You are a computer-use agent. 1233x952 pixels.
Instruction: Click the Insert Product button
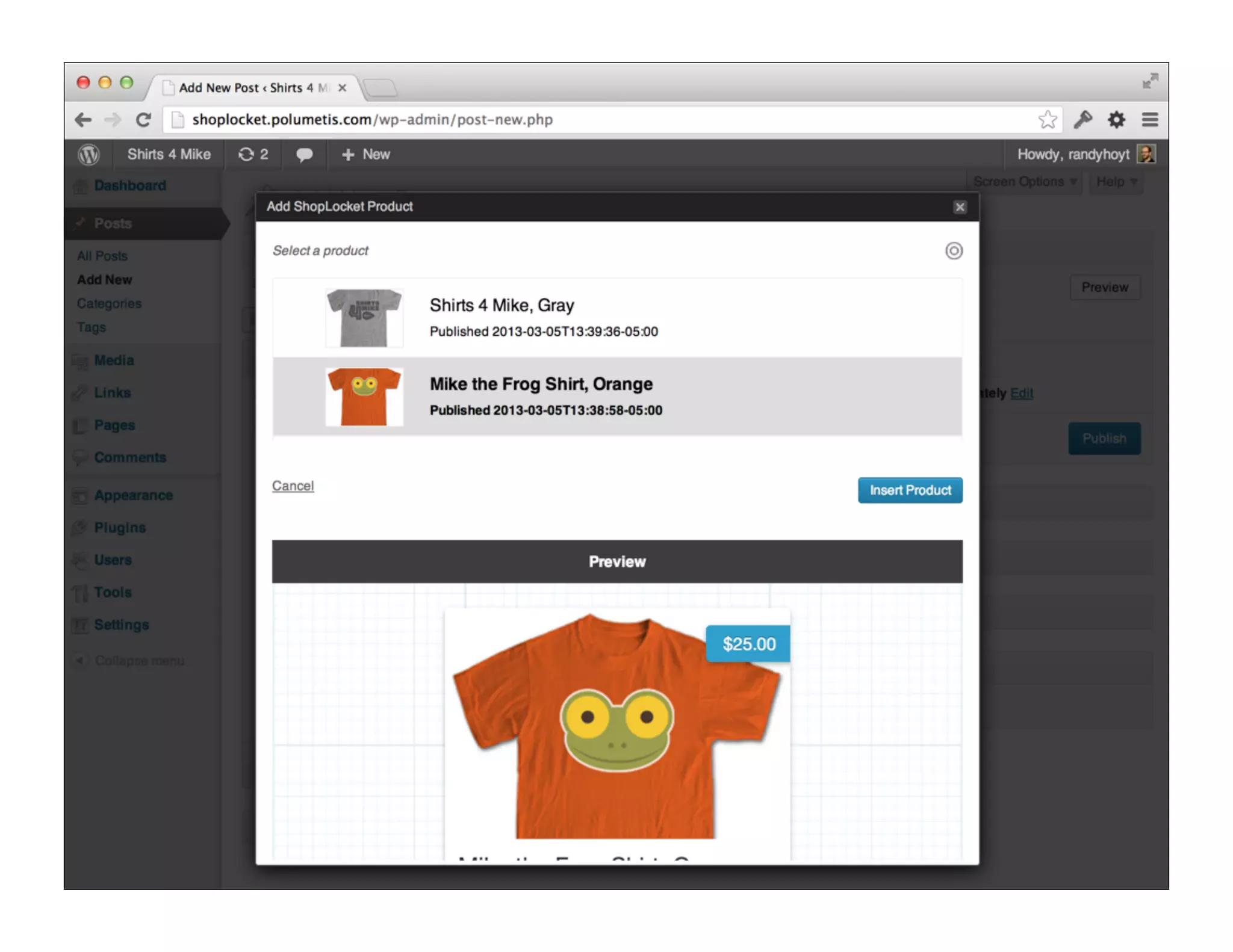tap(910, 490)
